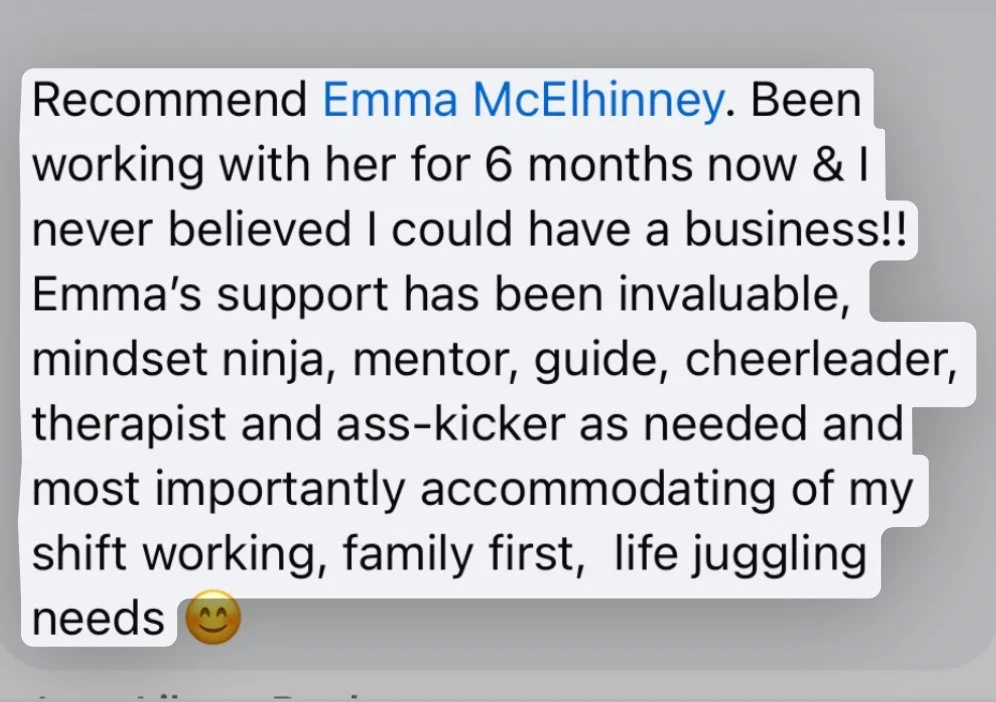Click the word "ass-kicker" in the comment

tap(450, 424)
